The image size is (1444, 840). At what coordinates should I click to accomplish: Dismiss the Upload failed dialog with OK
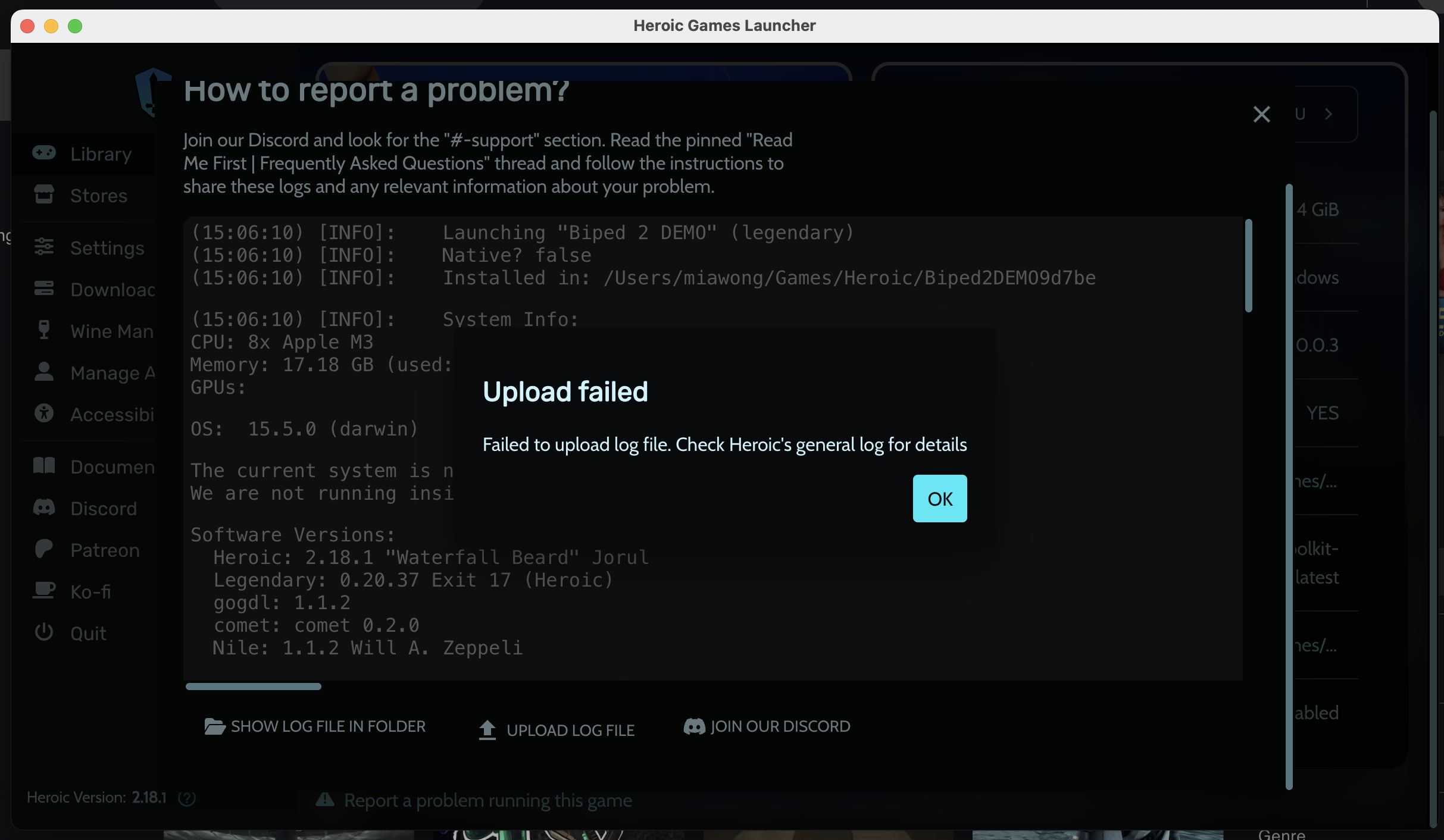[x=939, y=499]
